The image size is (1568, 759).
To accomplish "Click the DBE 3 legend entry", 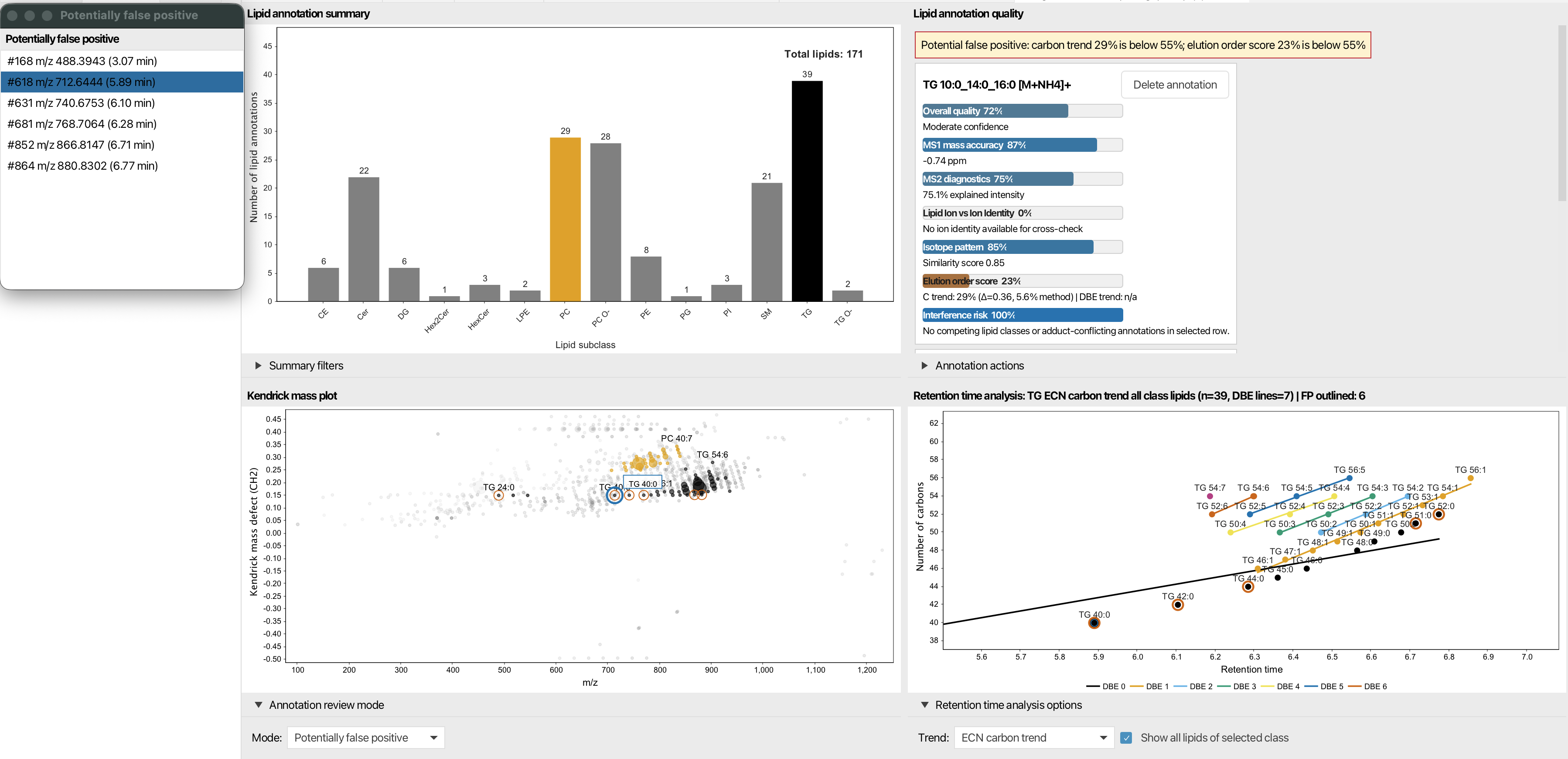I will point(1236,687).
